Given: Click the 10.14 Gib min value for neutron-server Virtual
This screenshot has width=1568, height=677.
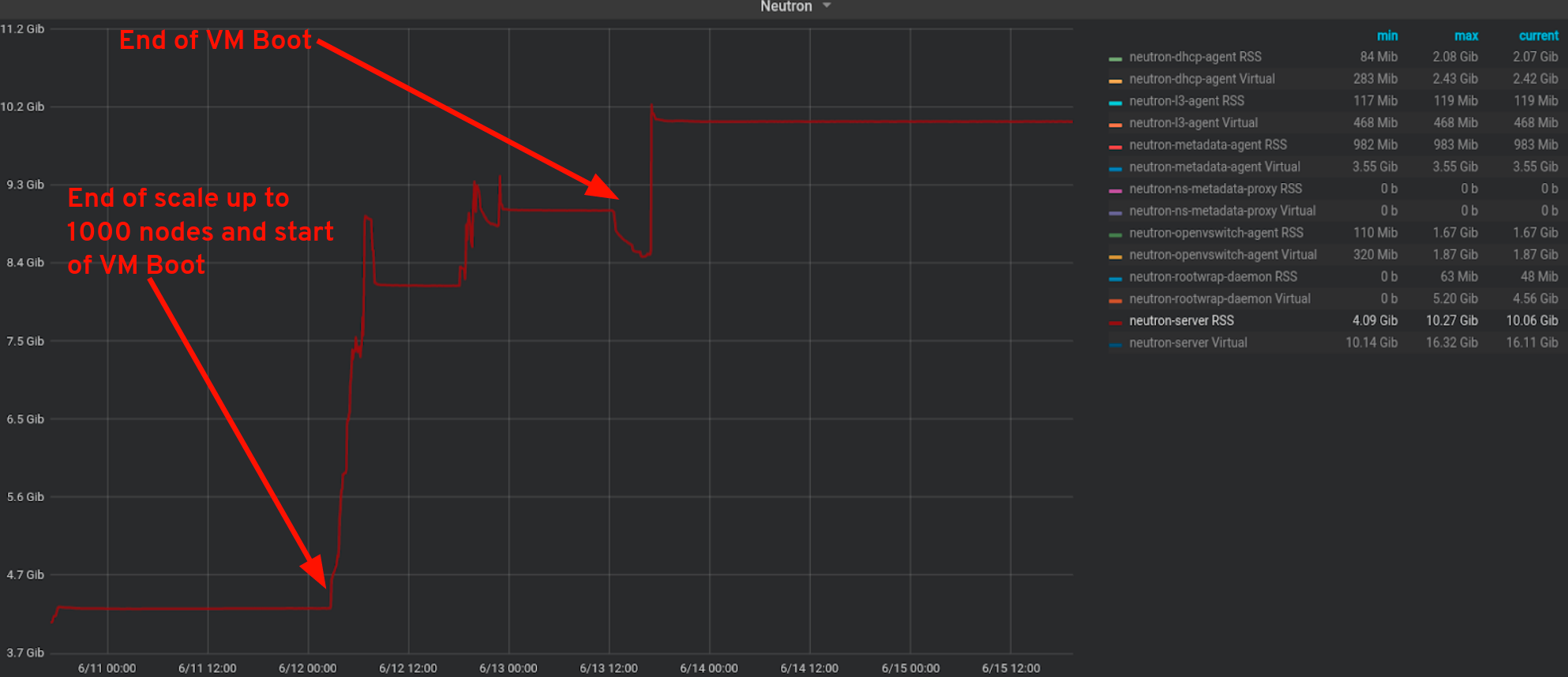Looking at the screenshot, I should pos(1371,343).
